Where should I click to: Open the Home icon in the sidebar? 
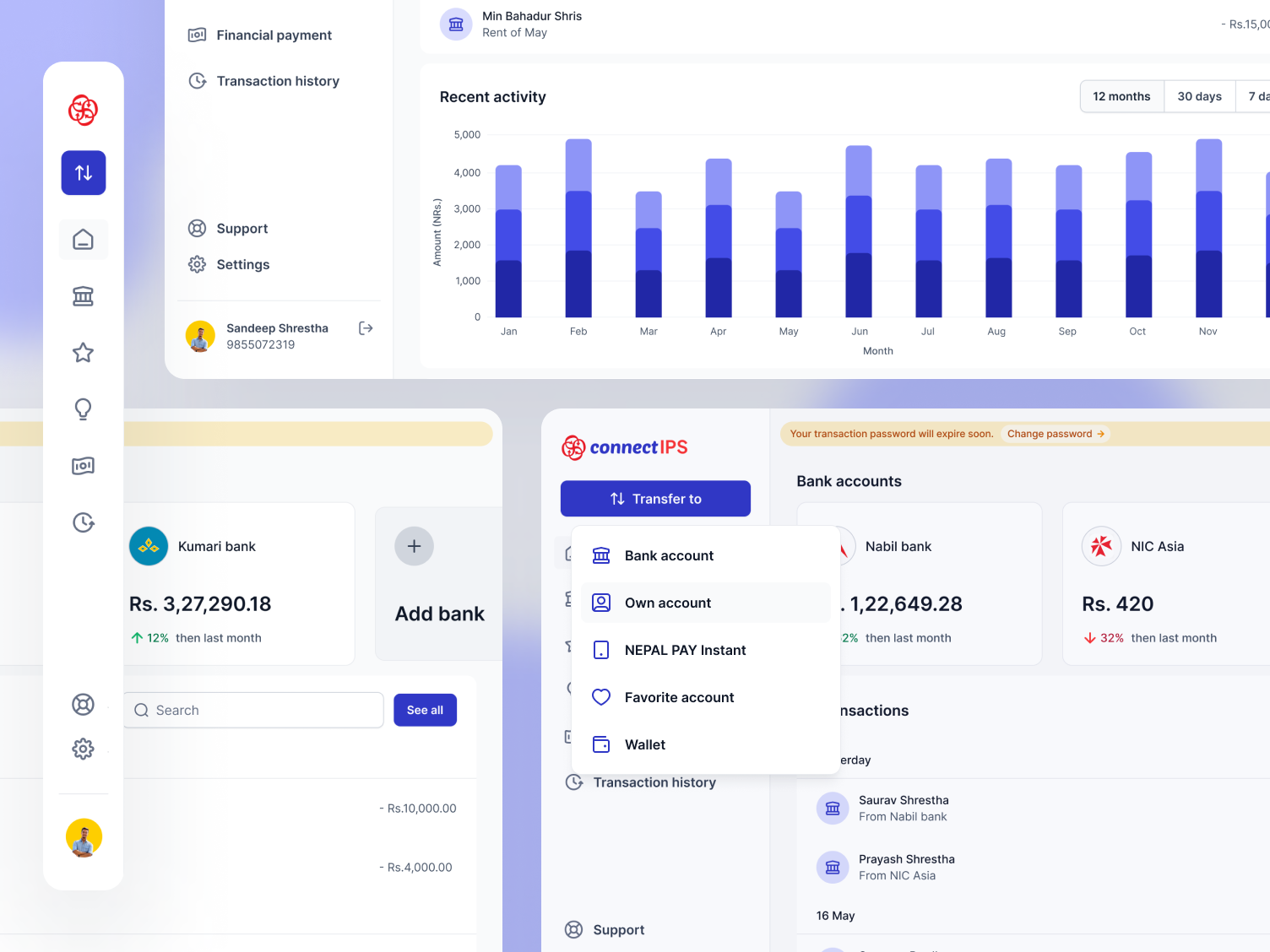point(83,239)
